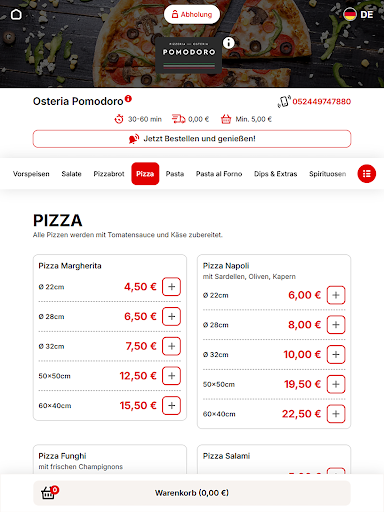The height and width of the screenshot is (512, 384).
Task: Go to the Pizzabrot category tab
Action: click(109, 174)
